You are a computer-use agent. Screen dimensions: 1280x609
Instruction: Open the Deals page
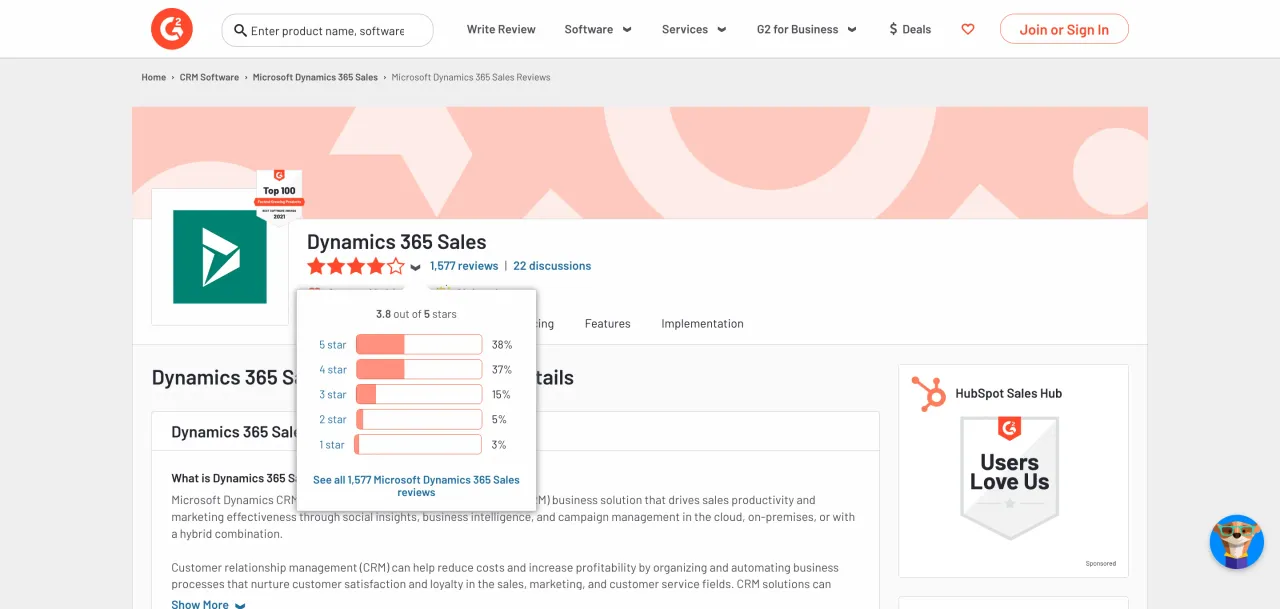pyautogui.click(x=910, y=29)
